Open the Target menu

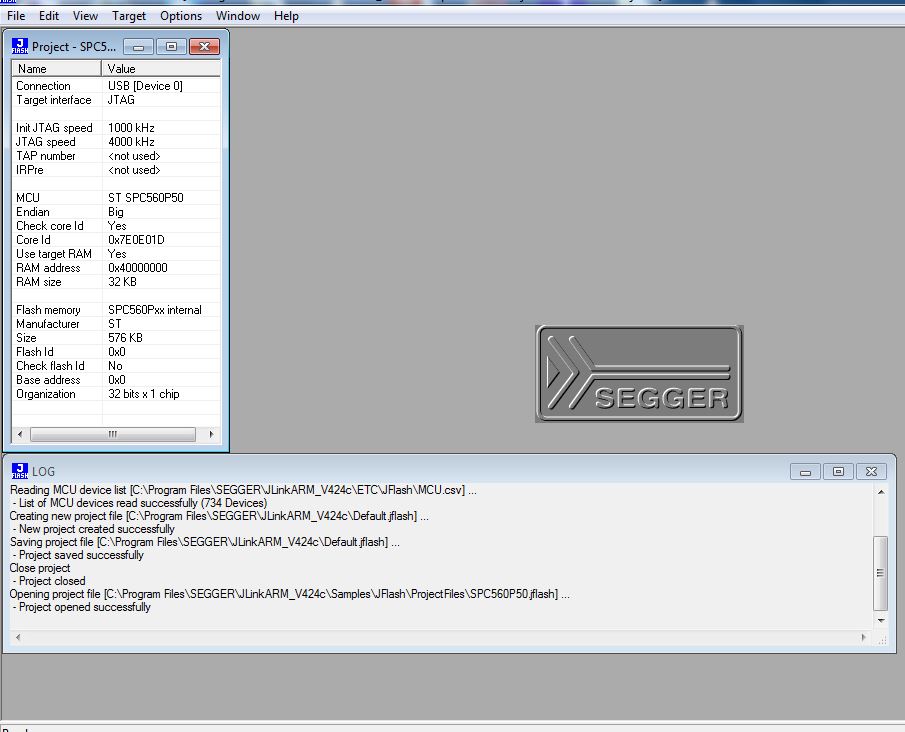(129, 16)
